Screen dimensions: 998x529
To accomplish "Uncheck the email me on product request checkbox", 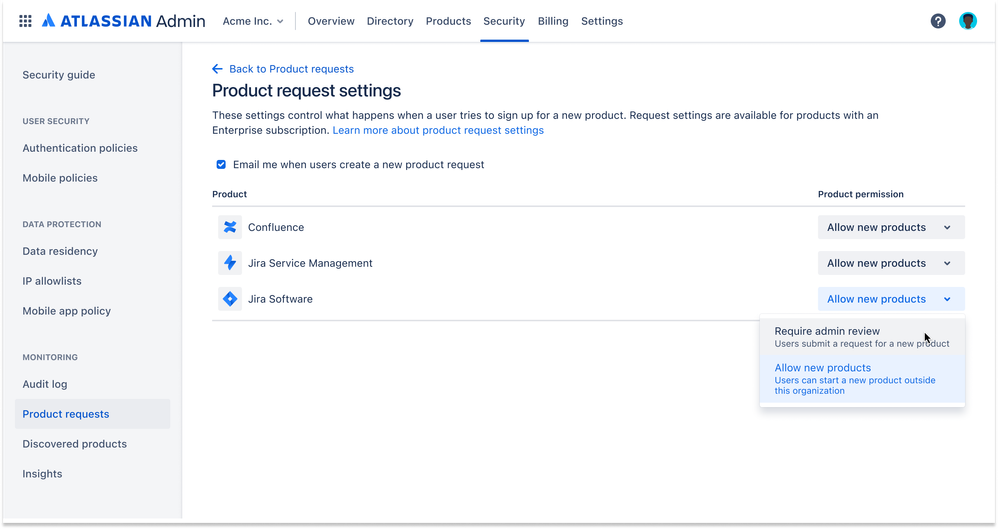I will click(x=221, y=164).
